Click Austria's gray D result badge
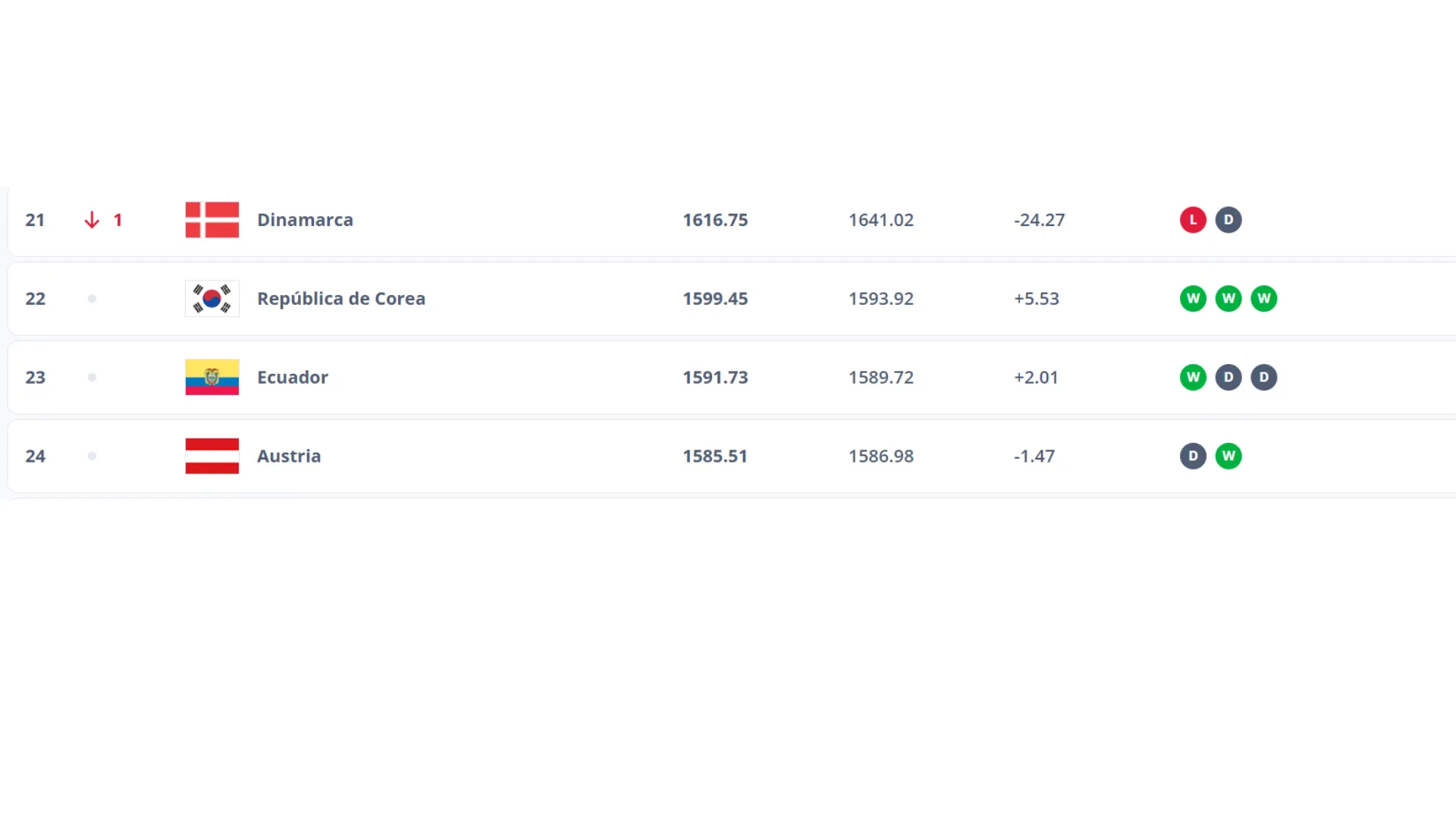This screenshot has height=819, width=1456. [1193, 457]
